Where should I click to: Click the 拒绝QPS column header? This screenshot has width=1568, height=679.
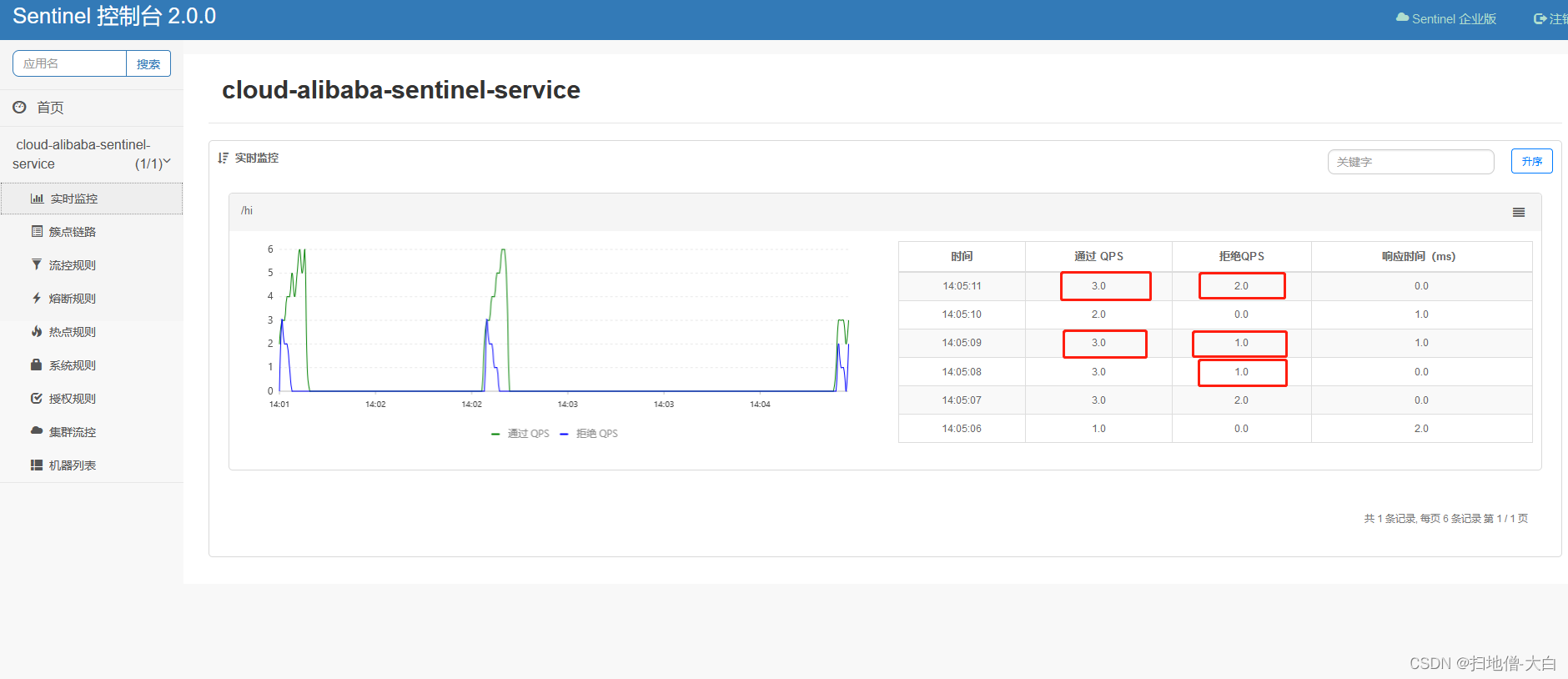point(1241,257)
